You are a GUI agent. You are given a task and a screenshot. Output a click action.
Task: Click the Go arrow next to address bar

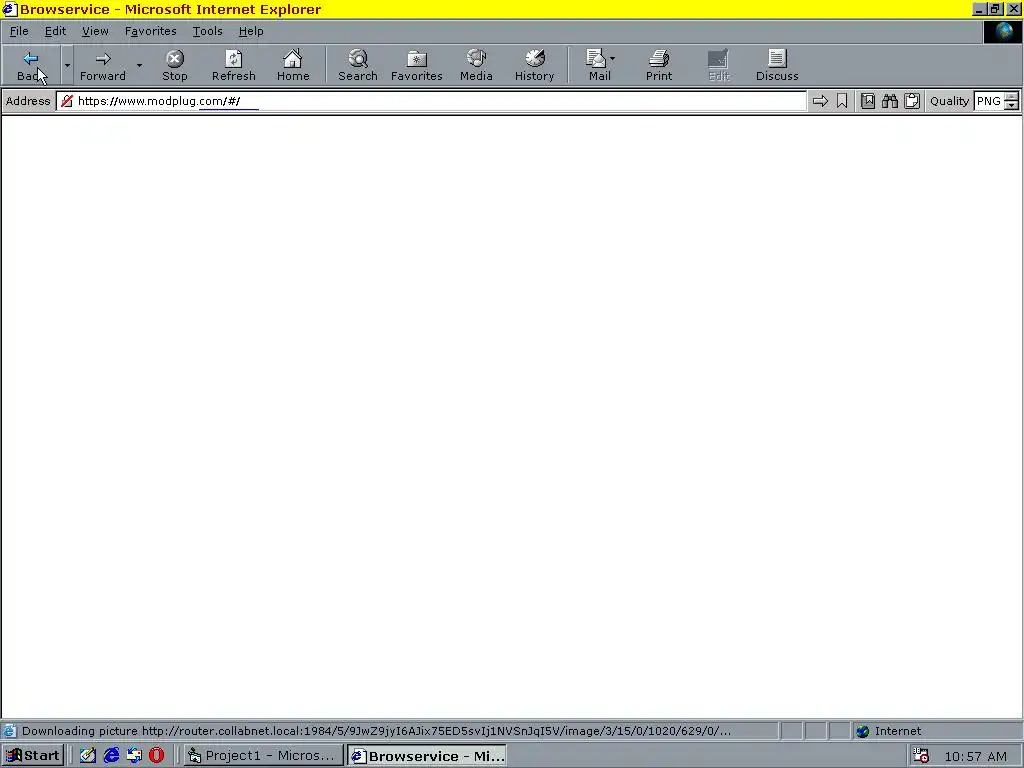pyautogui.click(x=820, y=101)
